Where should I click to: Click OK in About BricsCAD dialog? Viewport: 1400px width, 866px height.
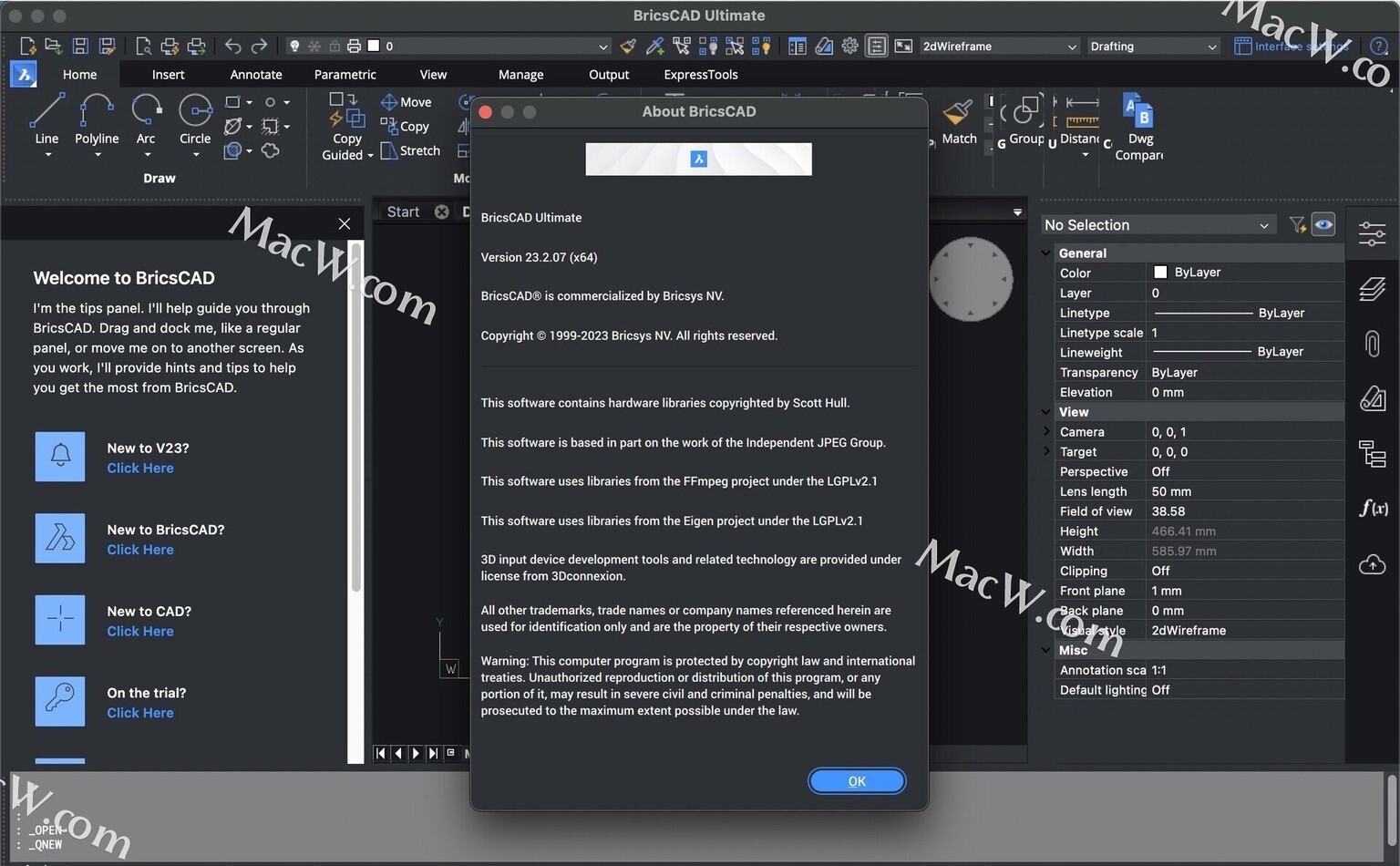click(857, 781)
